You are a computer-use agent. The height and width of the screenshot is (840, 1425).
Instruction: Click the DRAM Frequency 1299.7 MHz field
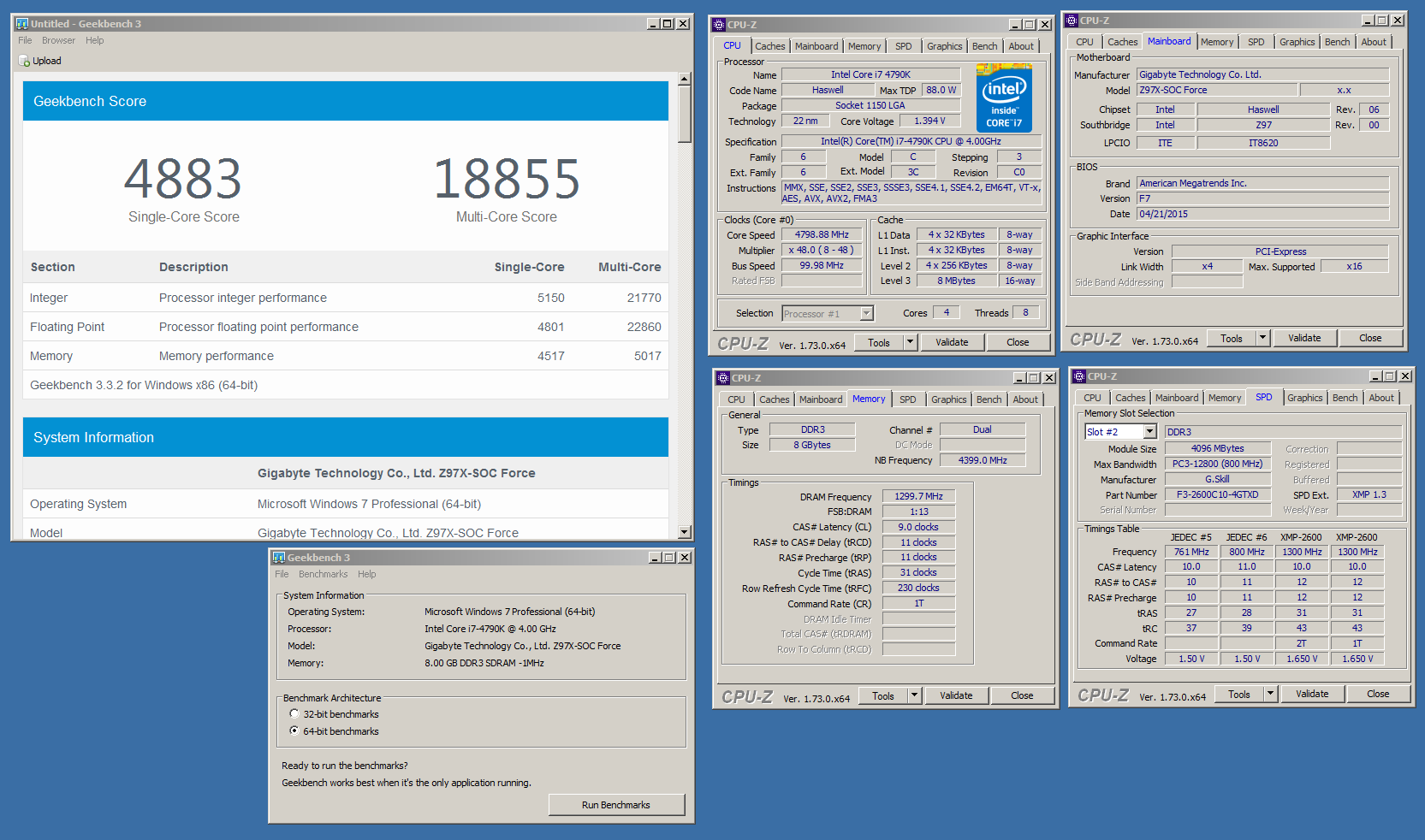pyautogui.click(x=918, y=497)
